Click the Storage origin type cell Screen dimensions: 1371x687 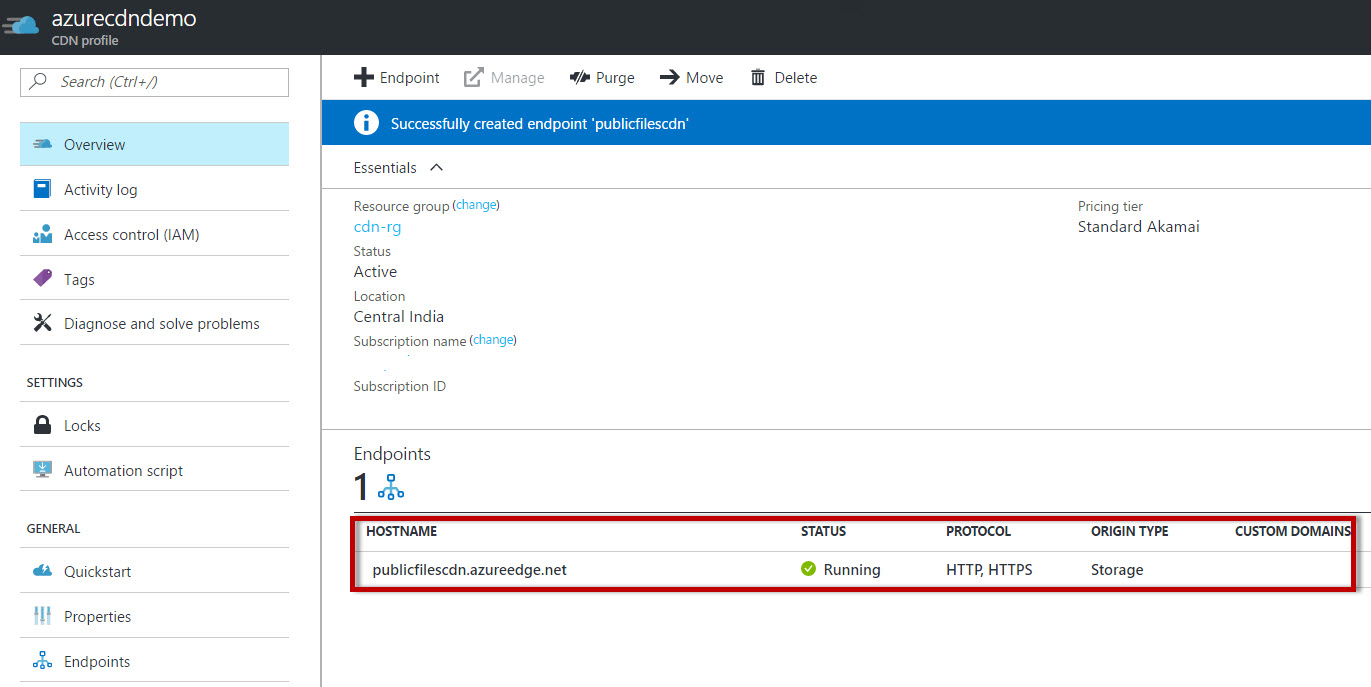(1117, 570)
